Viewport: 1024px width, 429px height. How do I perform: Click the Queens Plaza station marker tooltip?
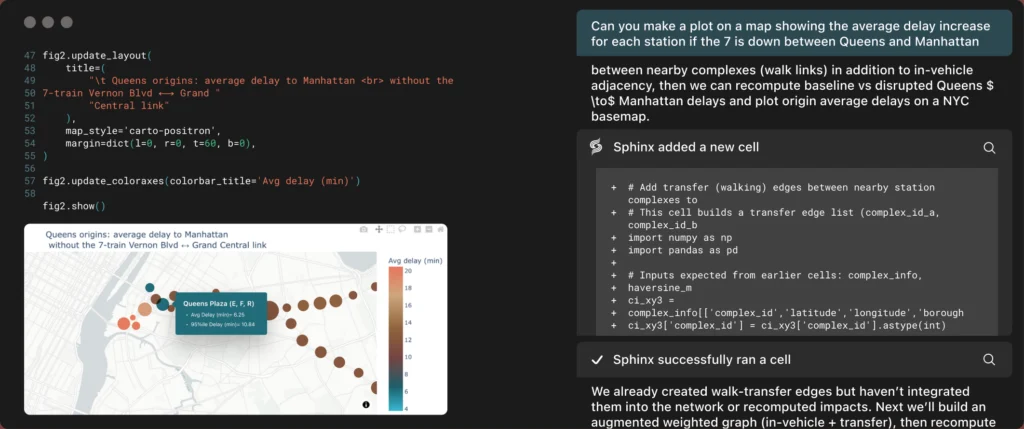point(218,313)
